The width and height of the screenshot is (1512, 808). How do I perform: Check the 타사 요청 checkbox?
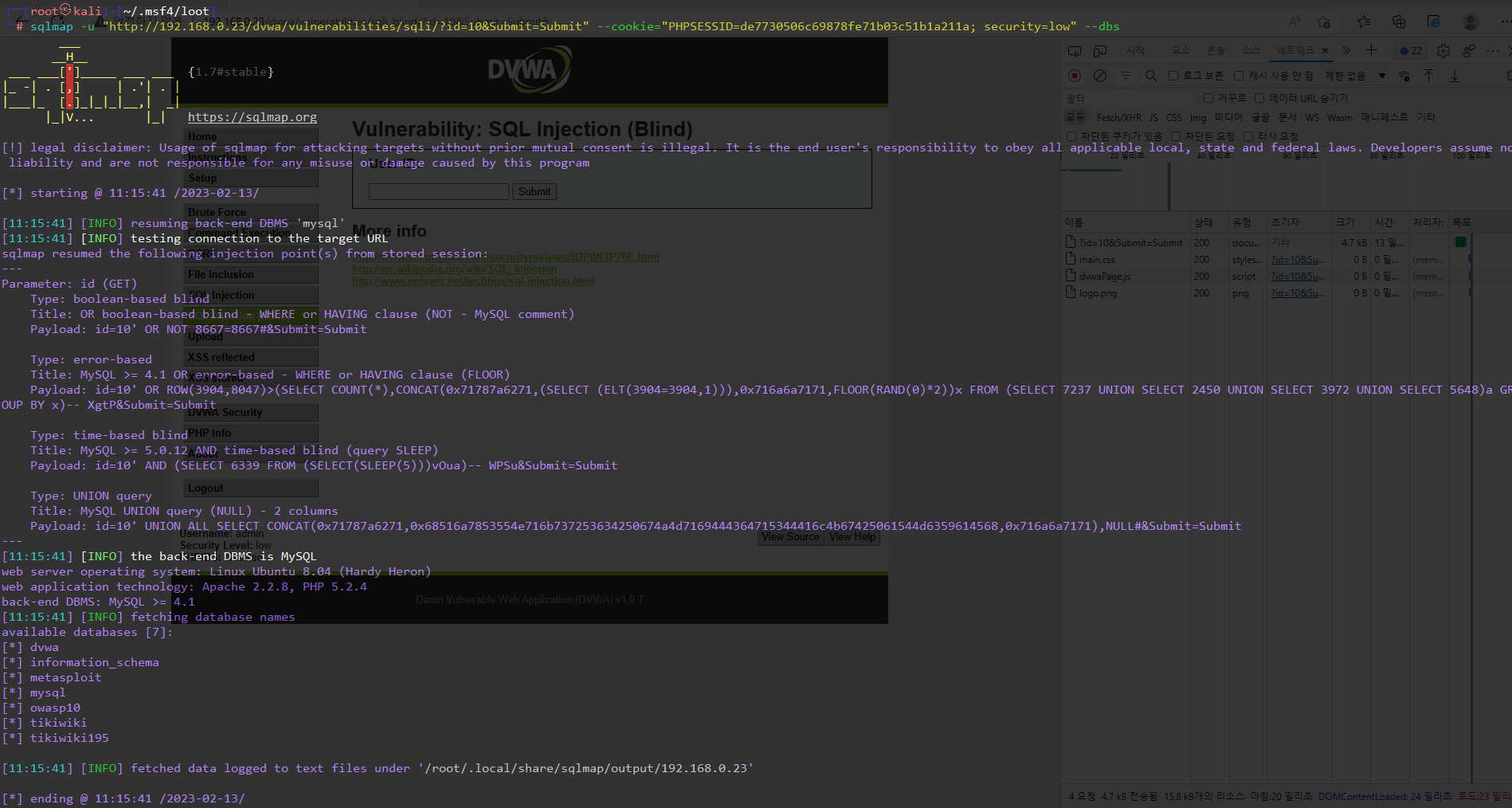click(x=1248, y=136)
